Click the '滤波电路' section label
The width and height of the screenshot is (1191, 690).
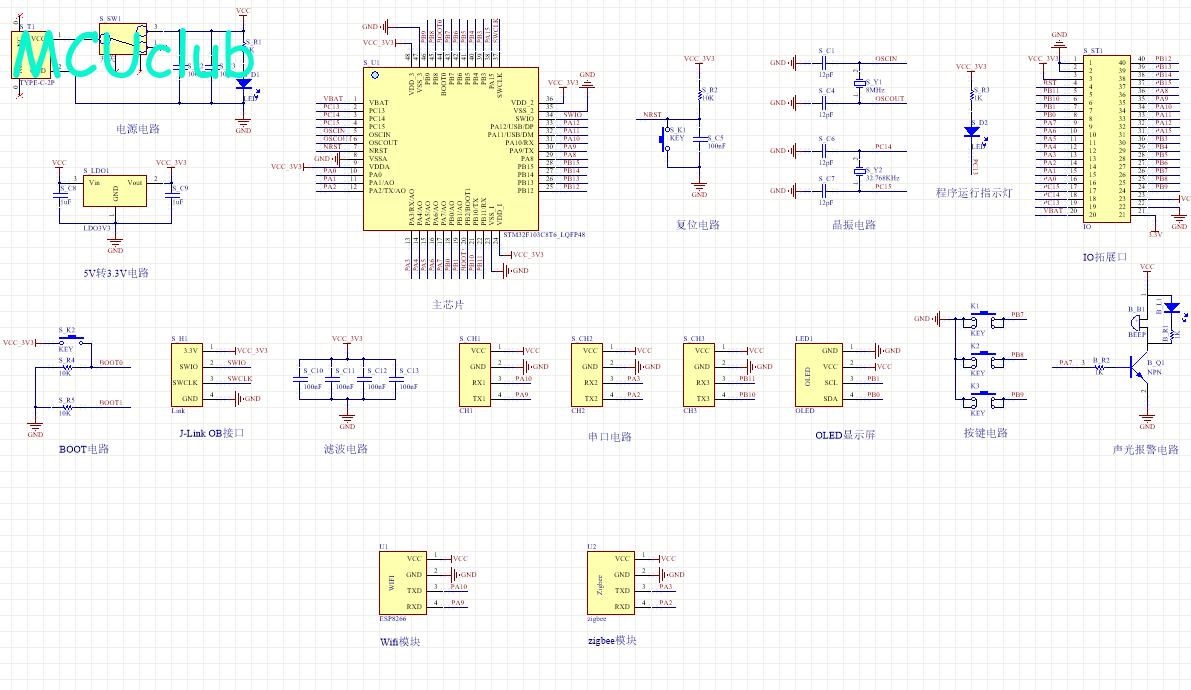(346, 449)
